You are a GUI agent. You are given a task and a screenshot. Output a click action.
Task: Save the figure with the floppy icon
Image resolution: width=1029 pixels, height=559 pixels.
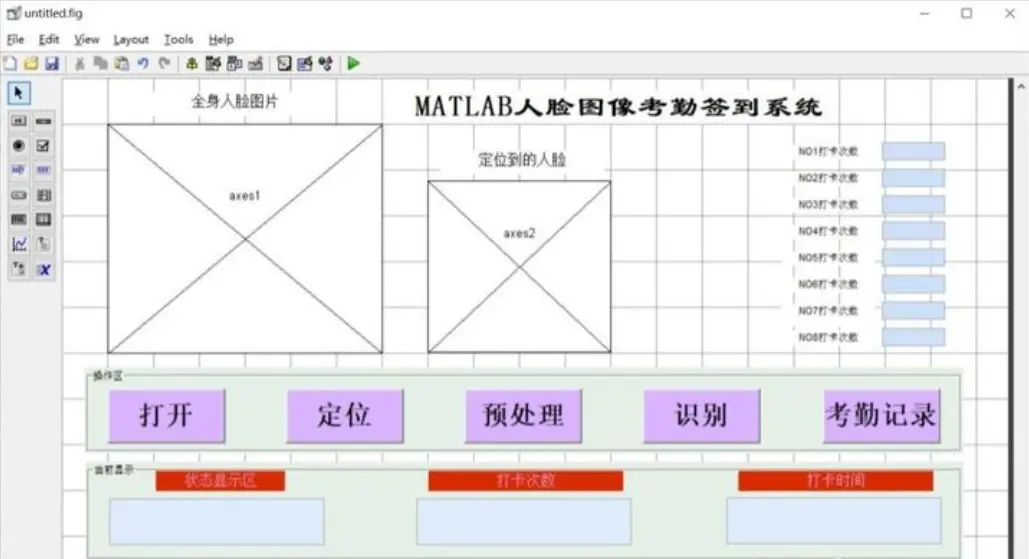(52, 64)
